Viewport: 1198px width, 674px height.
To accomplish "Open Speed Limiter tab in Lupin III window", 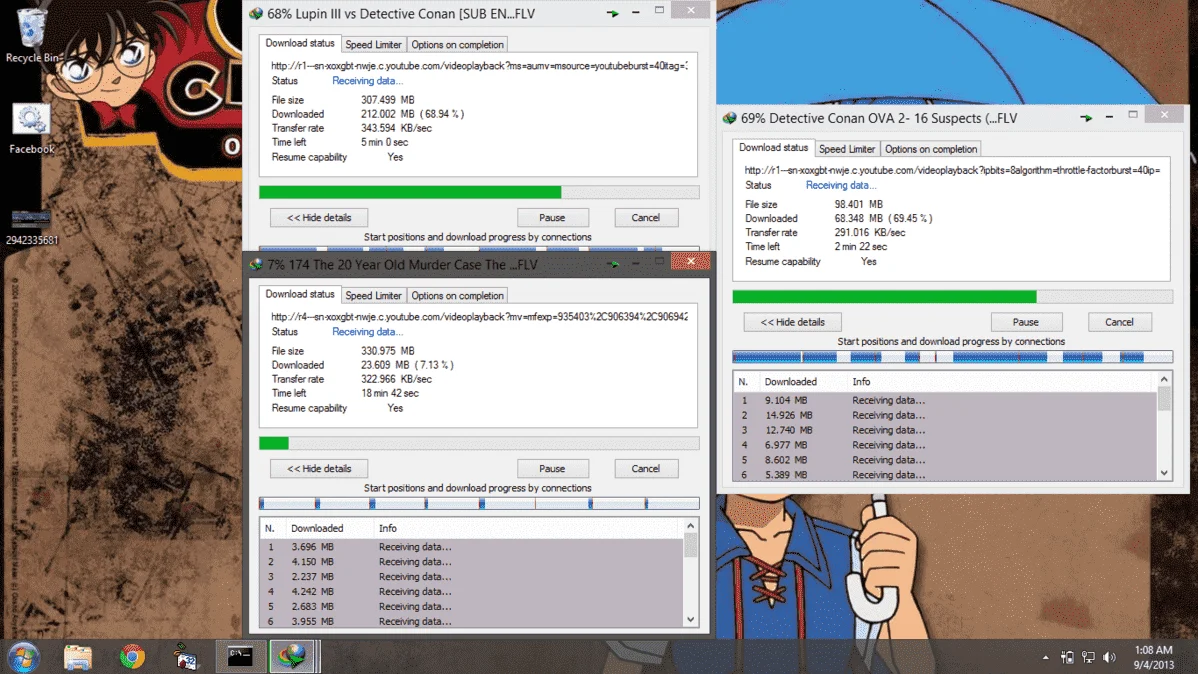I will [374, 44].
